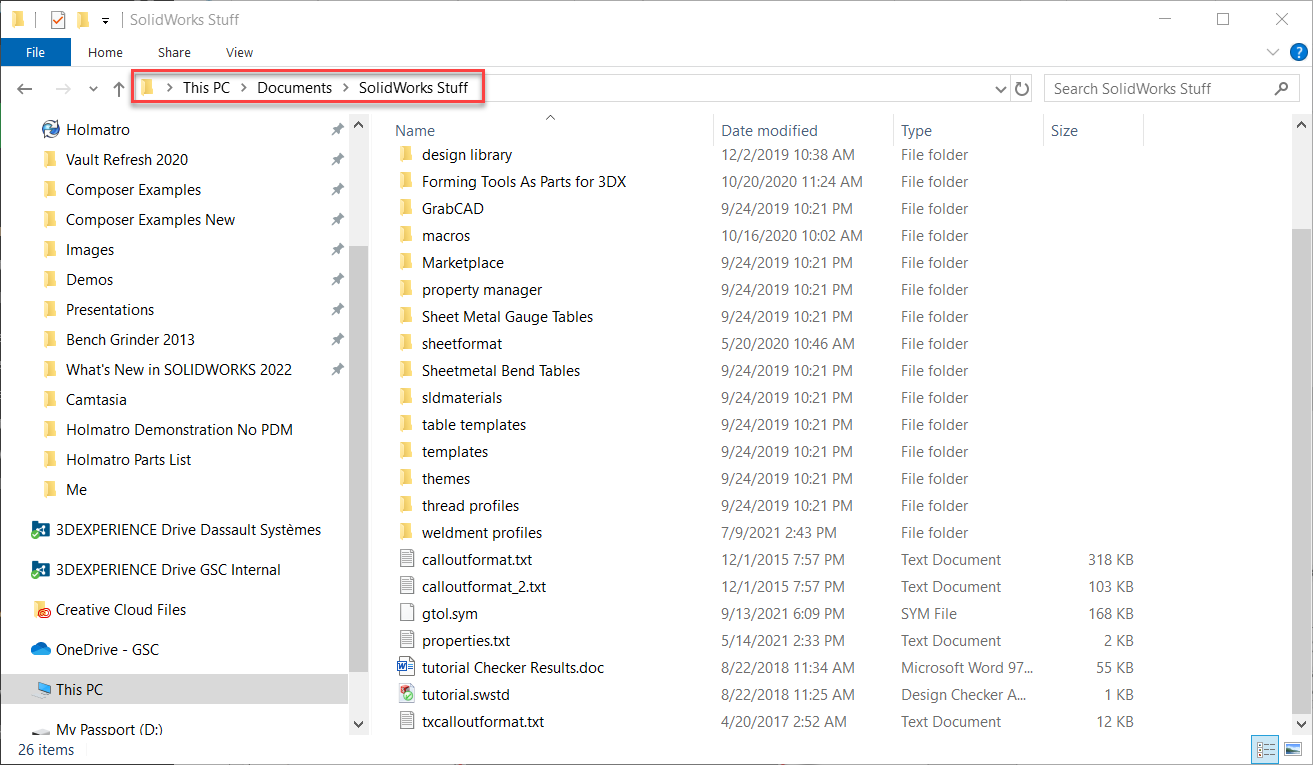Click Documents in the address breadcrumb

(x=294, y=88)
